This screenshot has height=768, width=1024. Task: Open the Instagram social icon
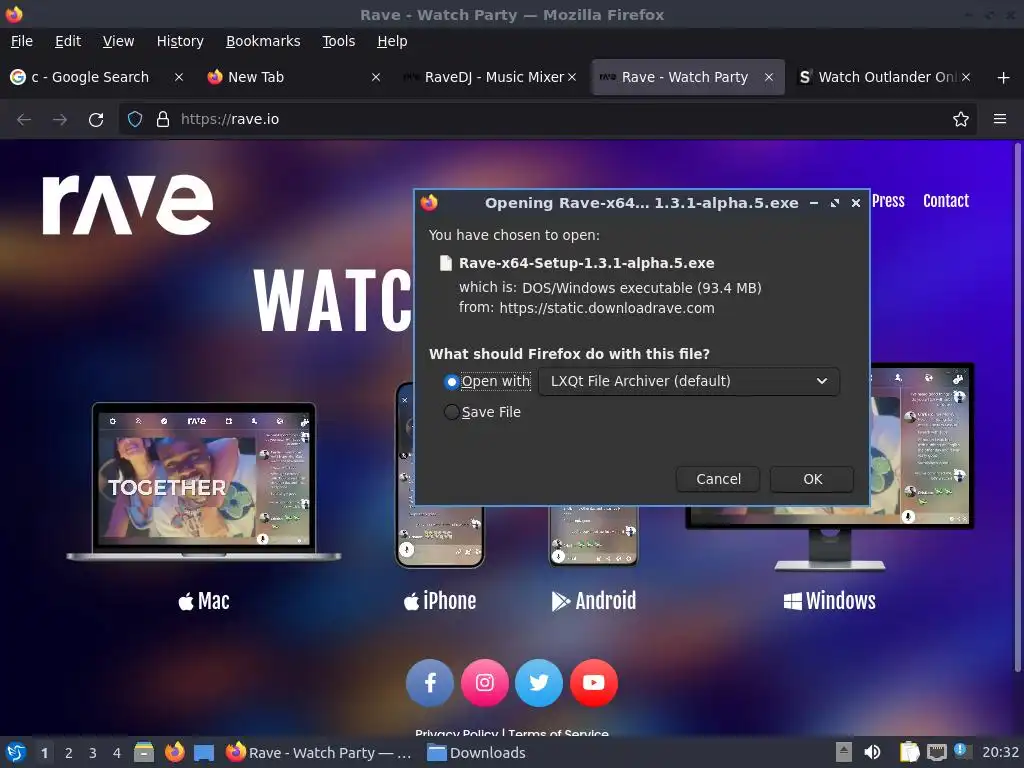tap(485, 683)
